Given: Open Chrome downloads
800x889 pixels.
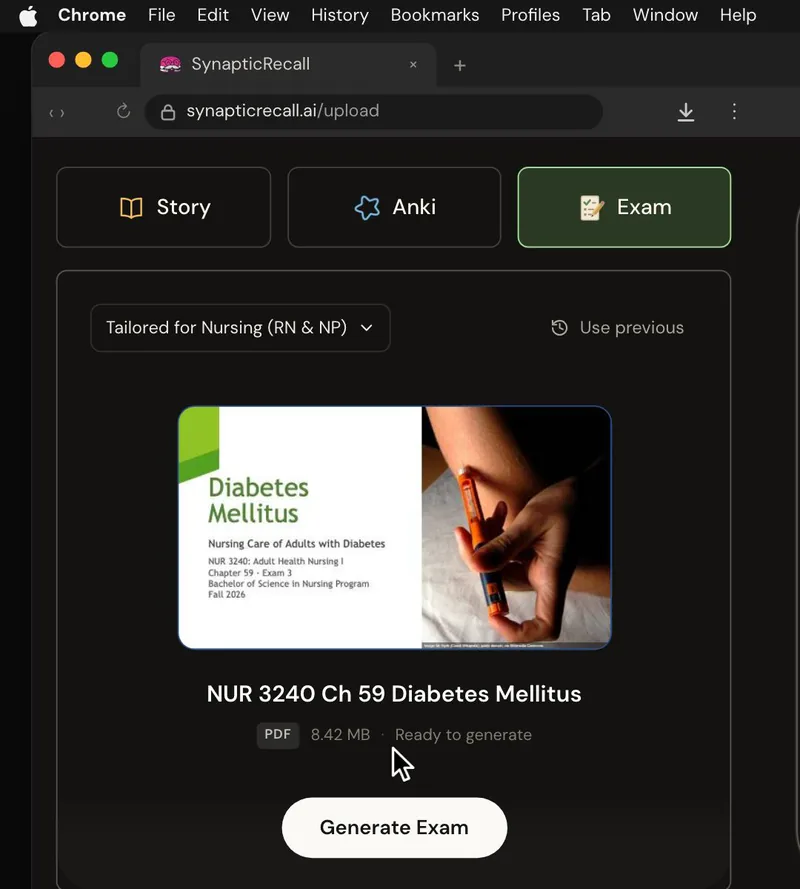Looking at the screenshot, I should [685, 112].
